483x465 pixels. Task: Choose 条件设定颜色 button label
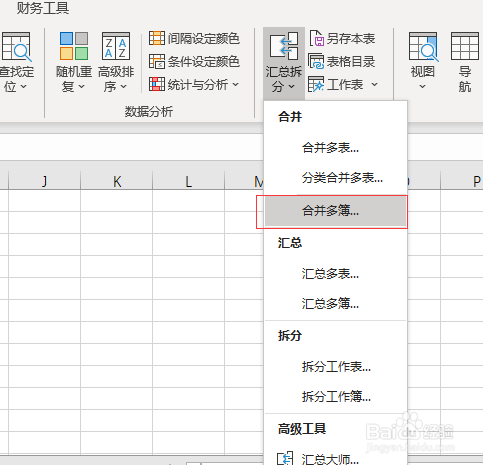pyautogui.click(x=204, y=62)
